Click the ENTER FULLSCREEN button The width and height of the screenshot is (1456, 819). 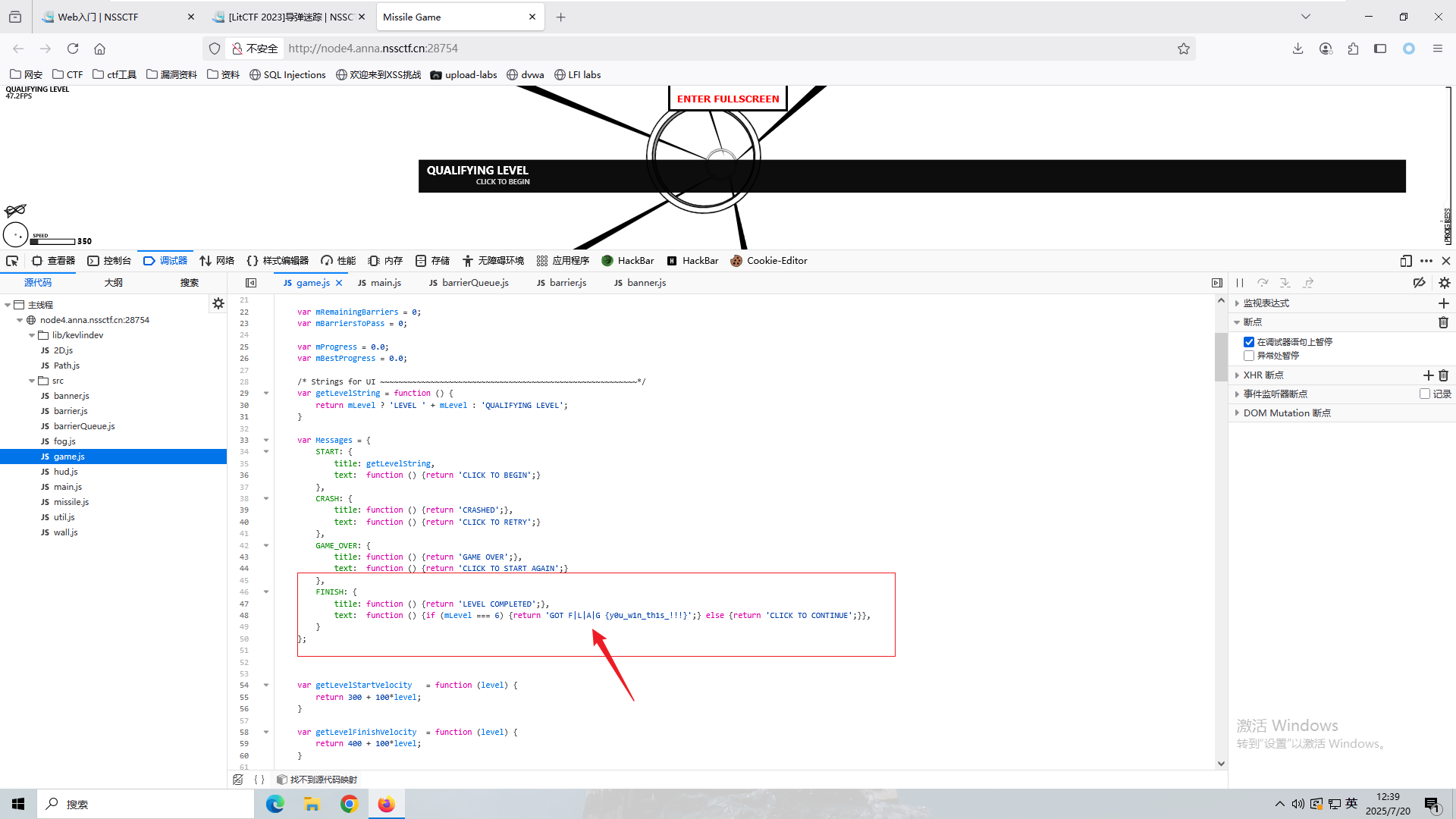pos(727,98)
